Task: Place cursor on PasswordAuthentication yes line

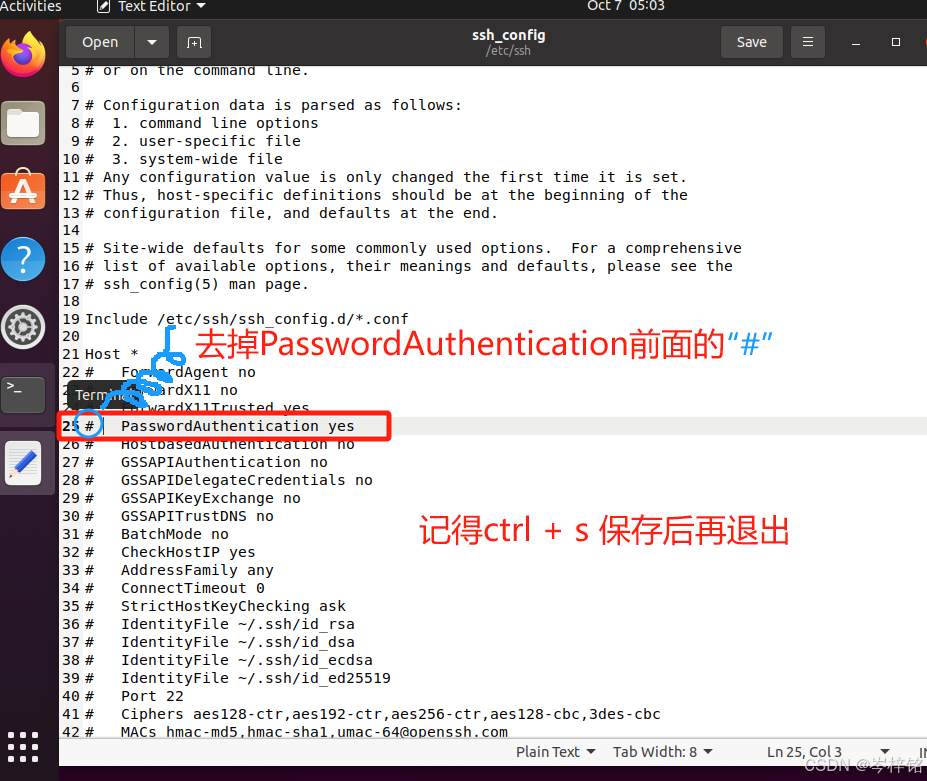Action: pyautogui.click(x=237, y=426)
